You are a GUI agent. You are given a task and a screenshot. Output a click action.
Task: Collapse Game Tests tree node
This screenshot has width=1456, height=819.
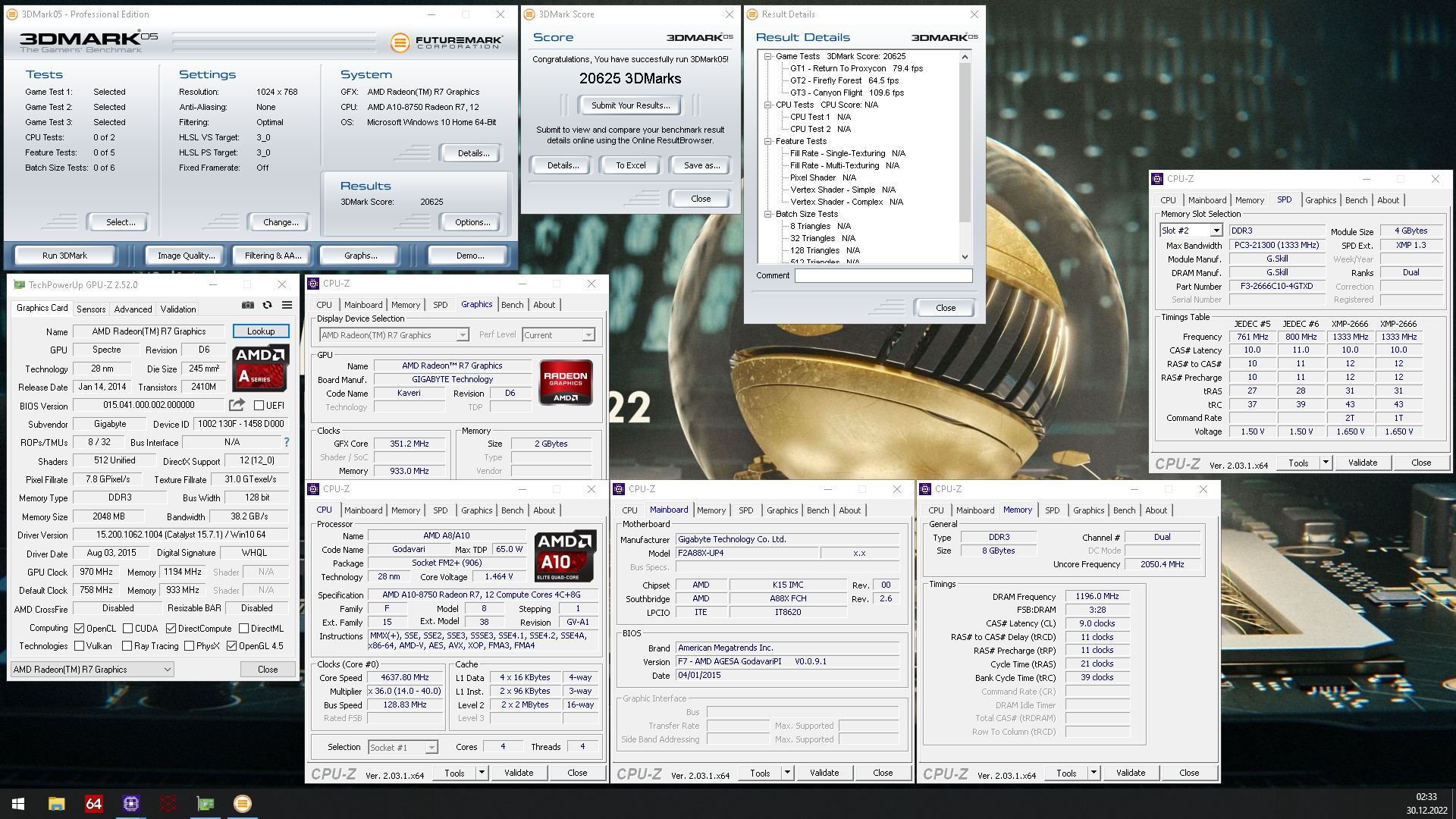(x=767, y=56)
